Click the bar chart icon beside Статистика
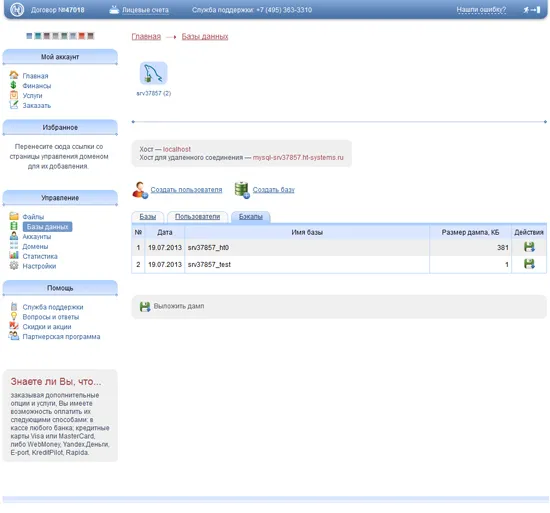This screenshot has height=513, width=550. click(14, 255)
